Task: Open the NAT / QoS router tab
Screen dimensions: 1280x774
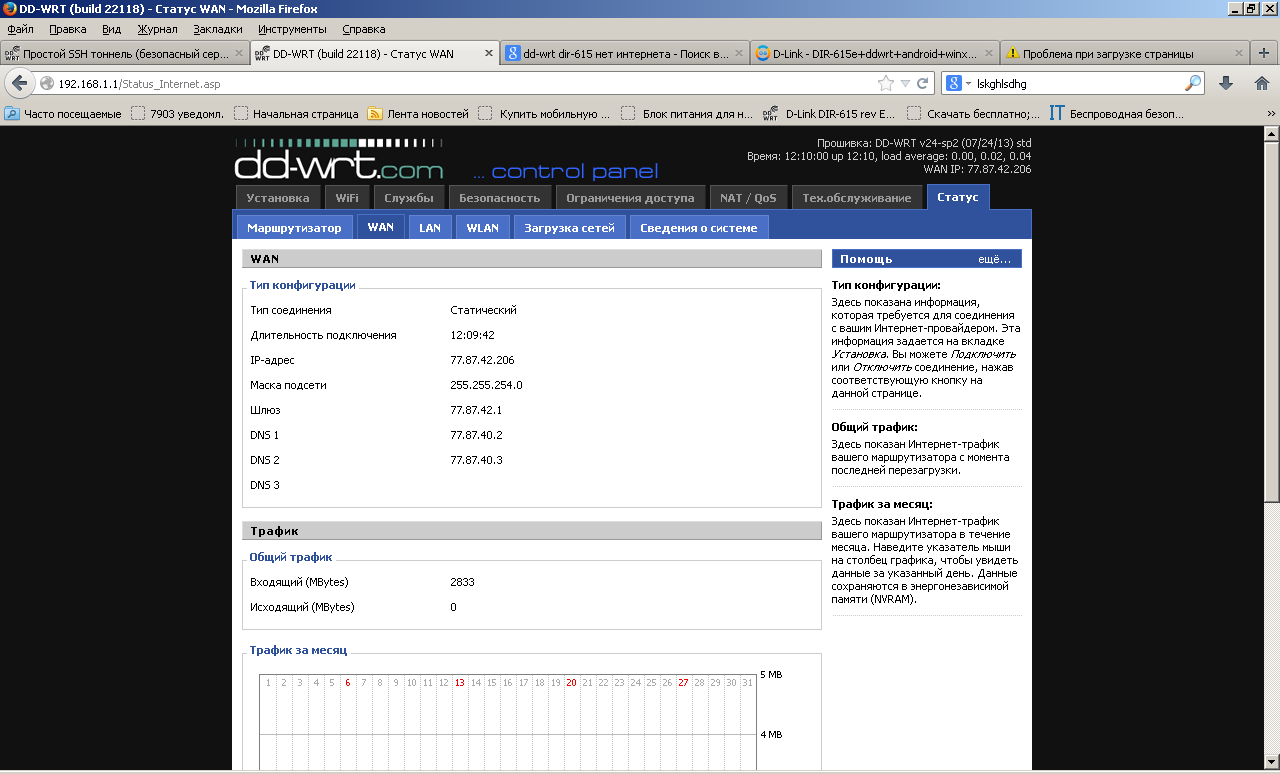Action: pyautogui.click(x=748, y=198)
